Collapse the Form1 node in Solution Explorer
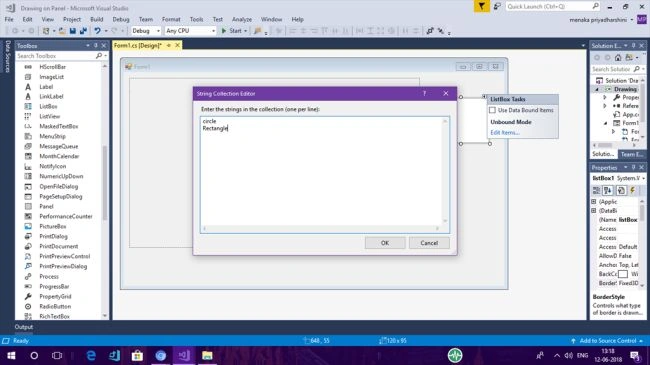The height and width of the screenshot is (365, 650). click(x=605, y=123)
